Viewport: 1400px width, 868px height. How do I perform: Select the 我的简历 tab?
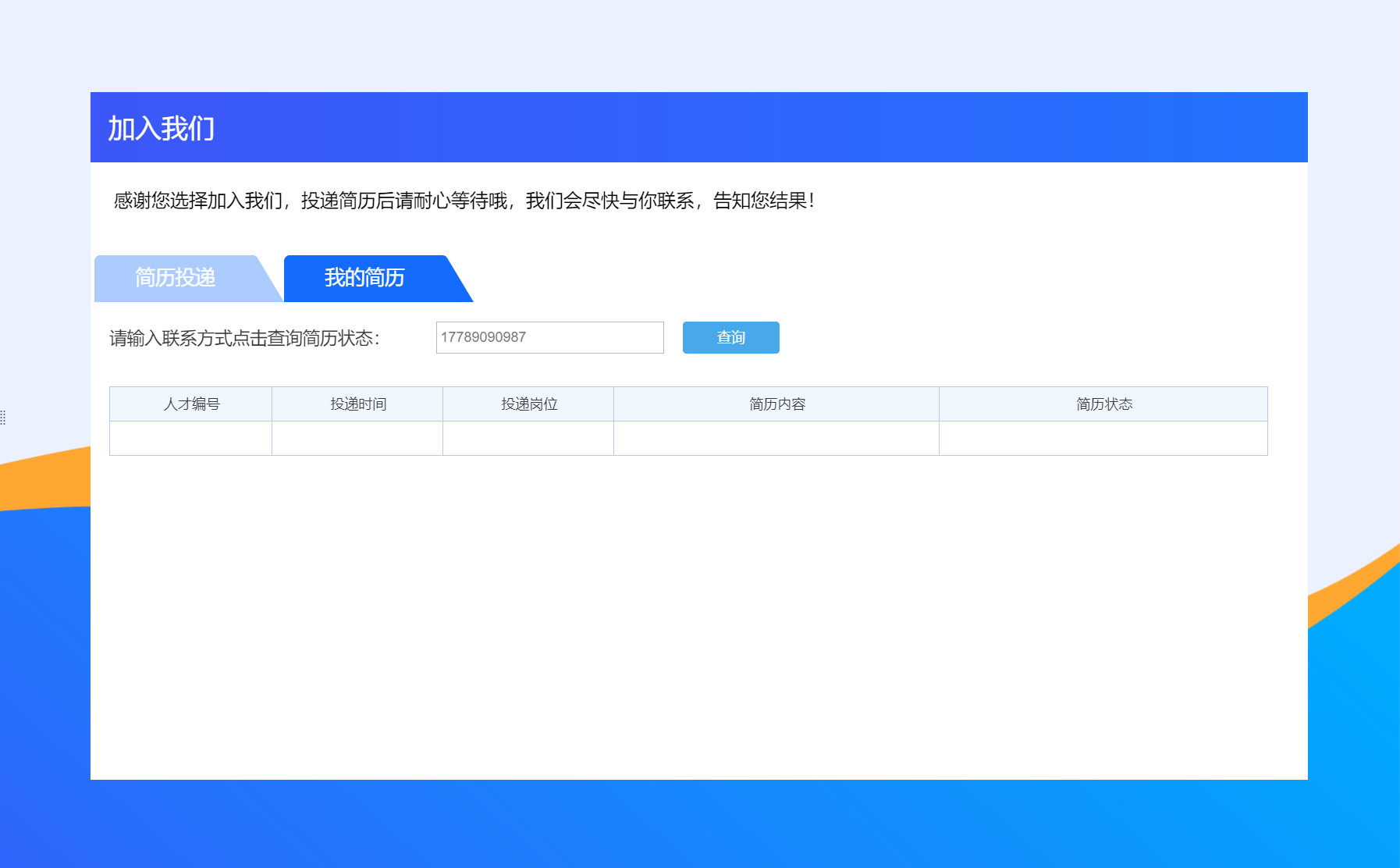pyautogui.click(x=364, y=278)
